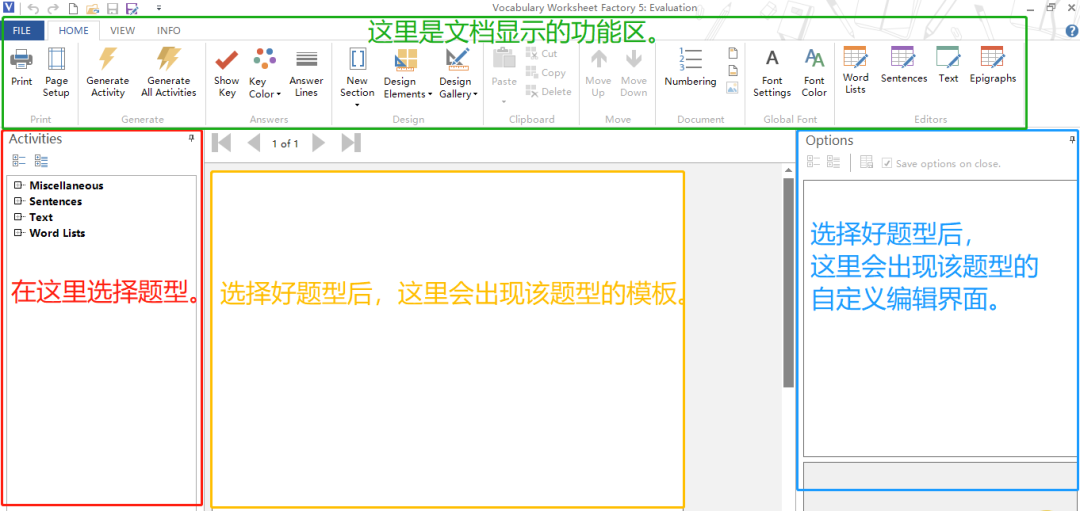Open the Customize Quick Access Toolbar dropdown
Screen dimensions: 1080x511
pyautogui.click(x=159, y=8)
